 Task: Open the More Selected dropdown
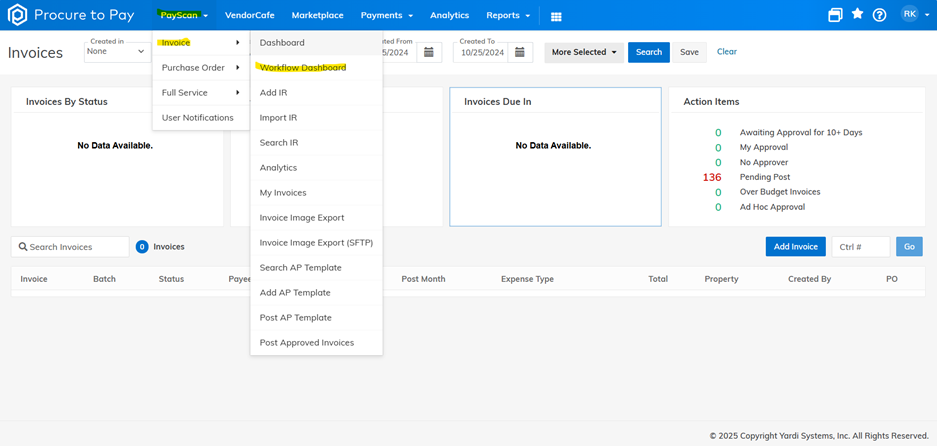584,53
